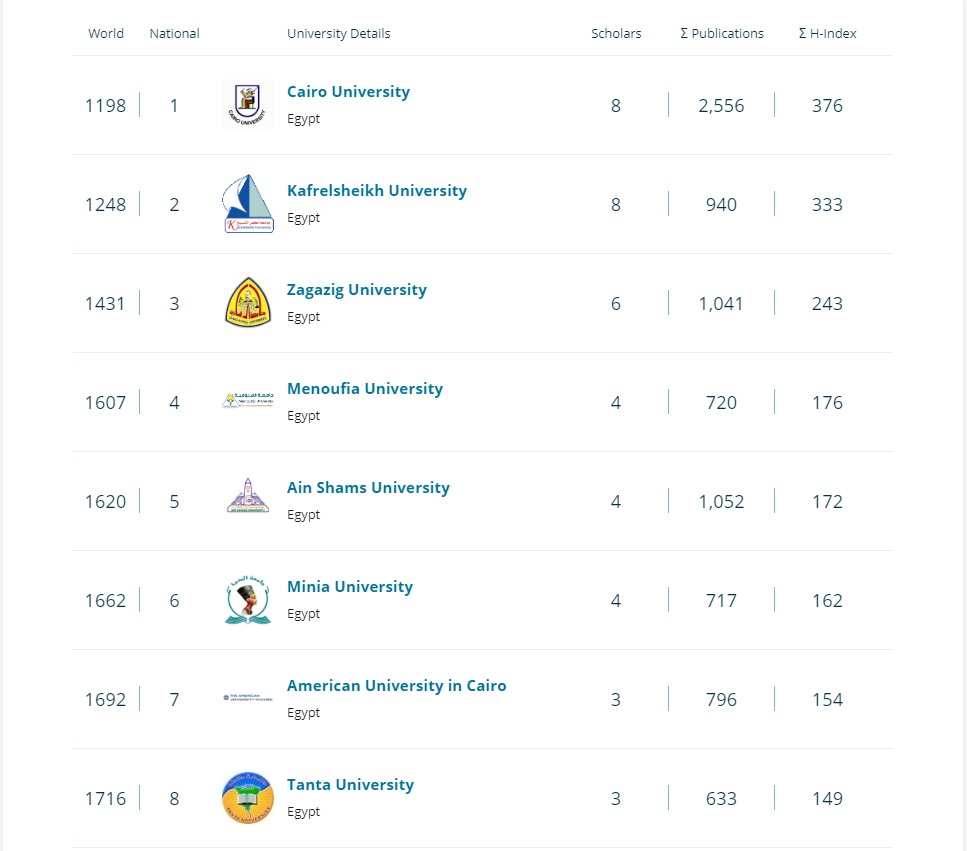Follow the Tanta University link

pos(350,785)
